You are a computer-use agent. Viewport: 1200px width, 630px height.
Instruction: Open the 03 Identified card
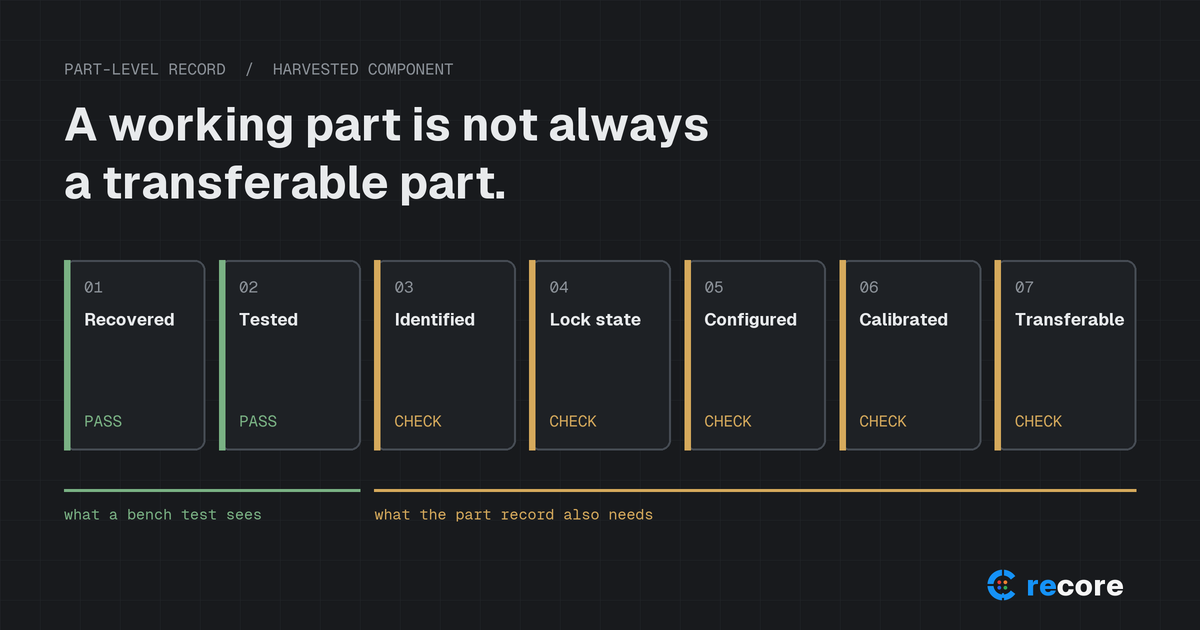pos(445,355)
